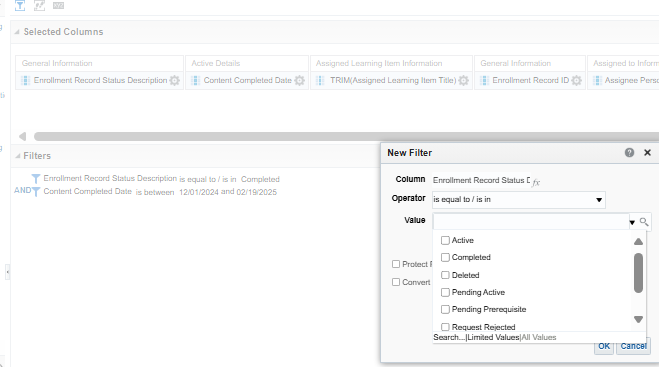Open gear menu for Enrollment Record ID column

pos(577,80)
